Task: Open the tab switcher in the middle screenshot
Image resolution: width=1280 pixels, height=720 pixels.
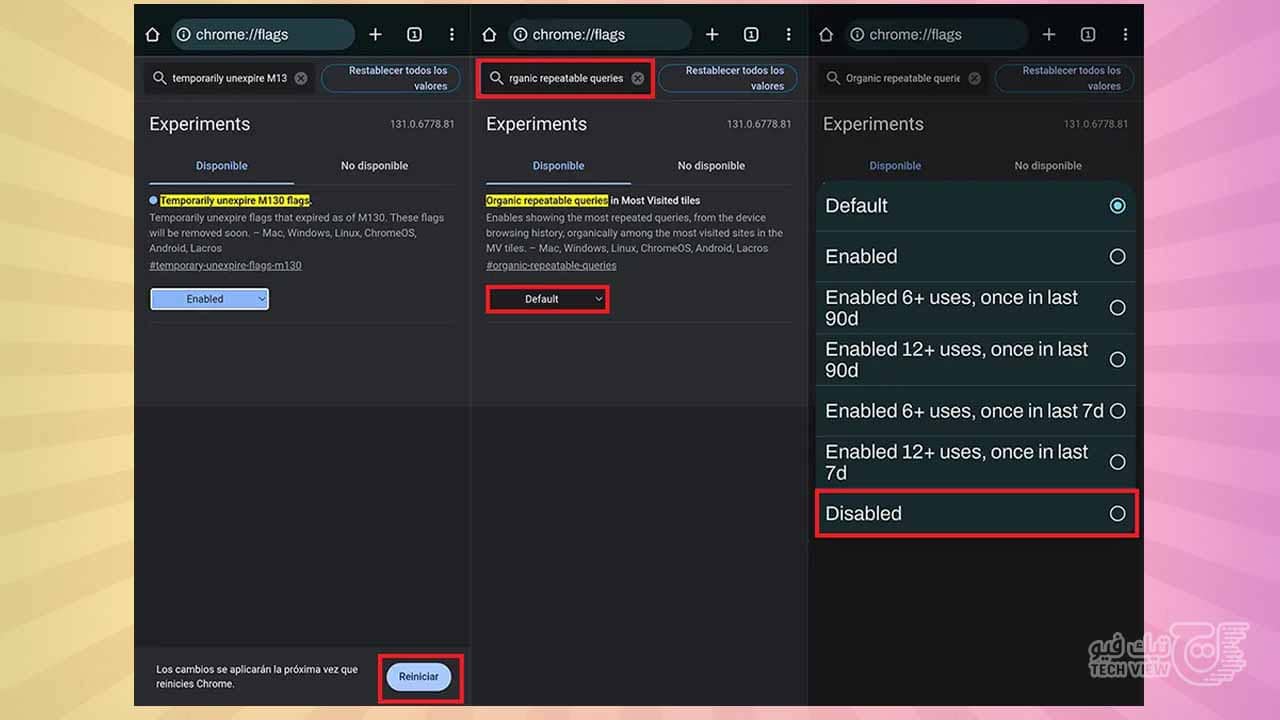Action: coord(751,34)
